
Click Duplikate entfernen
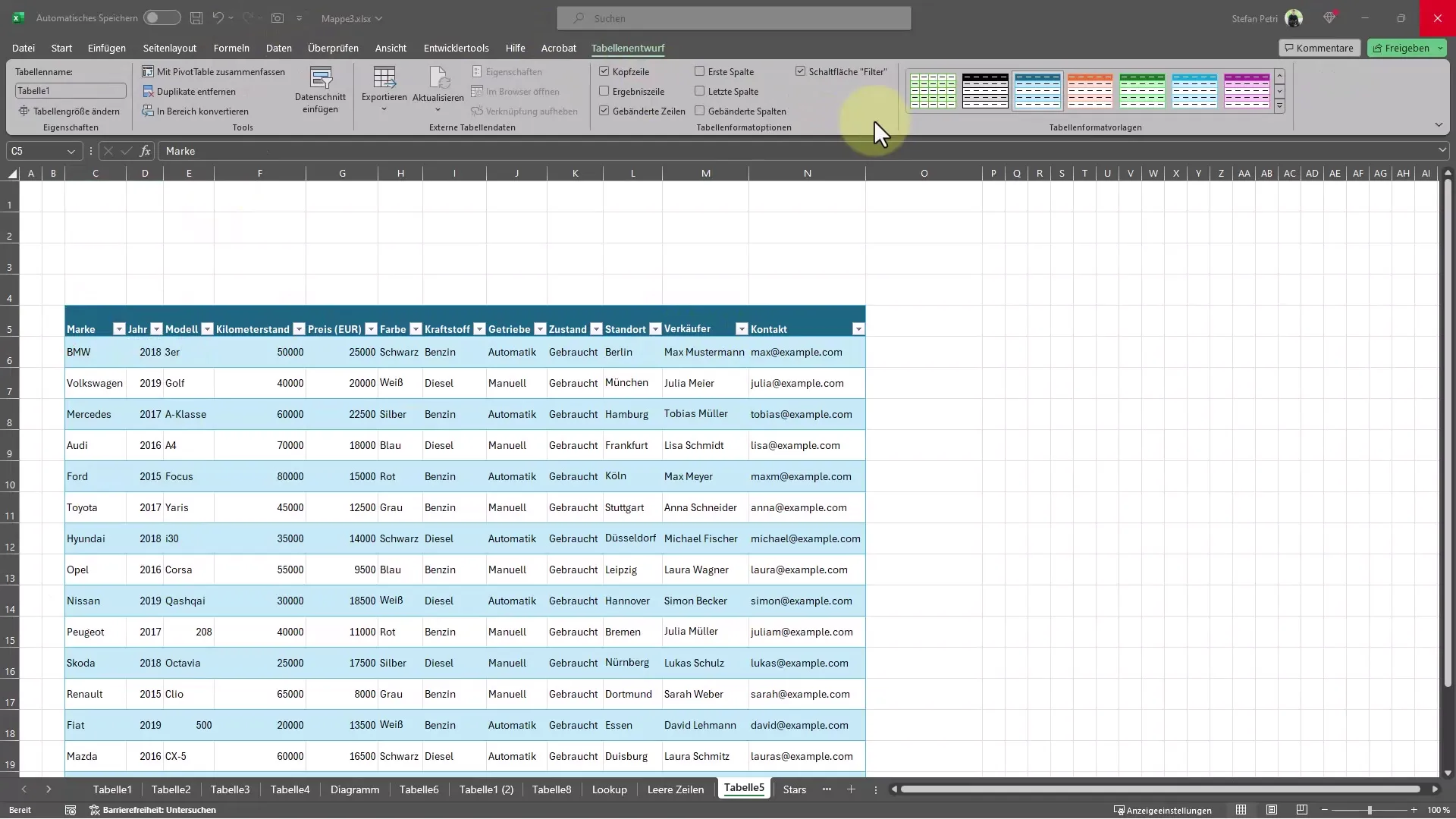(x=190, y=92)
